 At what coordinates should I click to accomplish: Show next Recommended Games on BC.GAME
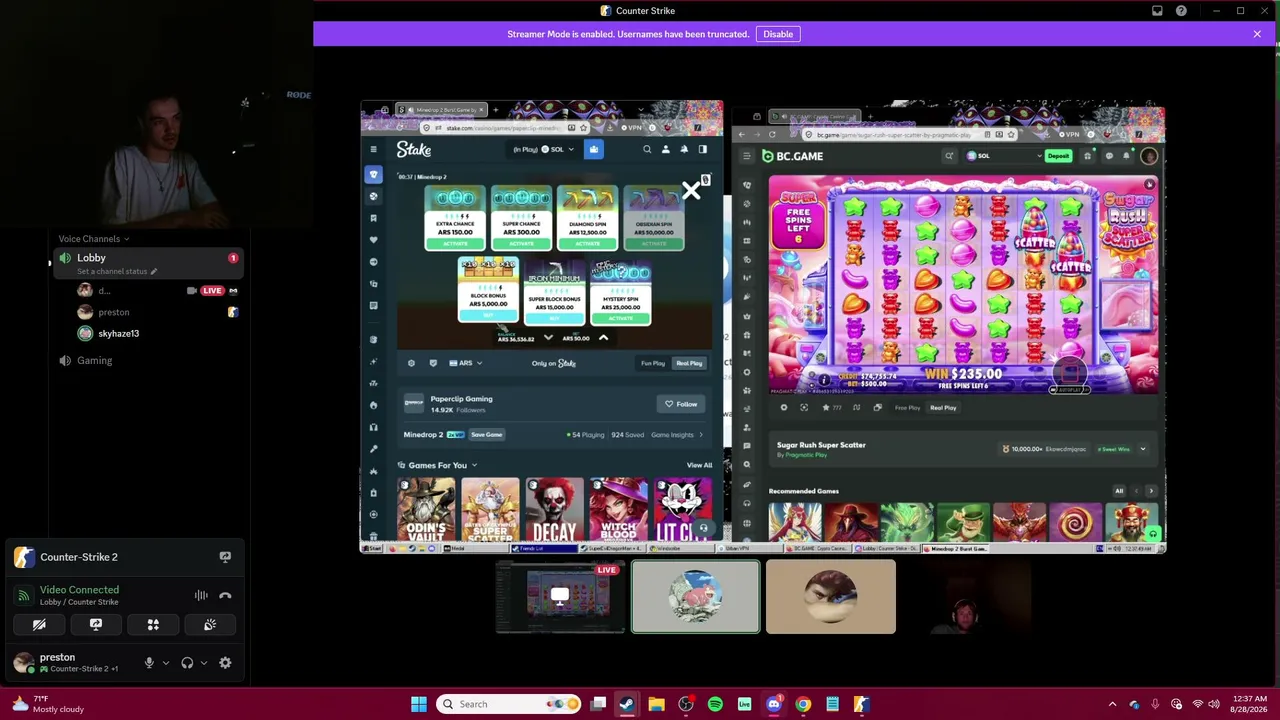pos(1151,491)
